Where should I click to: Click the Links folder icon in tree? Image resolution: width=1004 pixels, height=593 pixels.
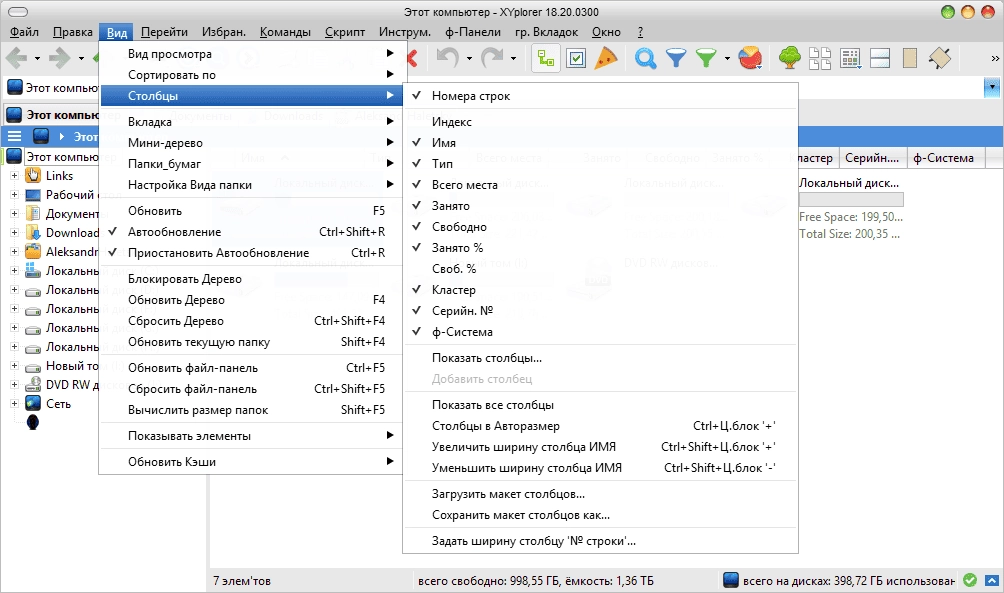pyautogui.click(x=33, y=175)
